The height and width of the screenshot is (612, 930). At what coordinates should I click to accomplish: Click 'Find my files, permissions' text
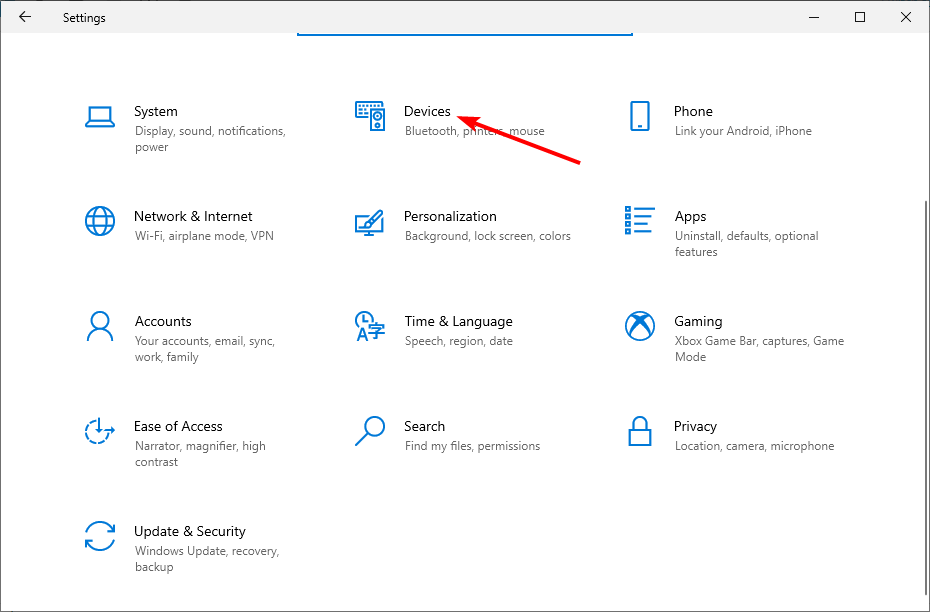[x=472, y=446]
